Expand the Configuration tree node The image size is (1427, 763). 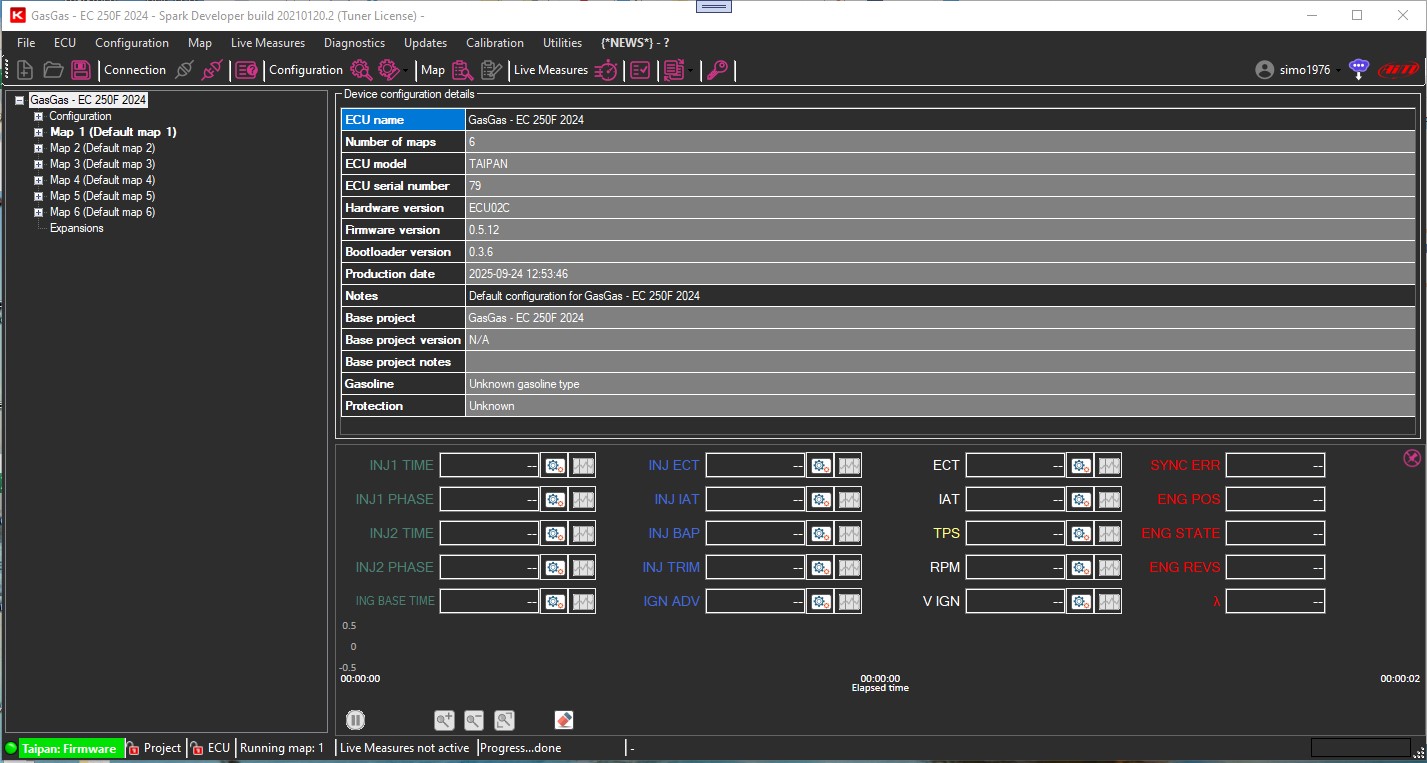pyautogui.click(x=39, y=117)
